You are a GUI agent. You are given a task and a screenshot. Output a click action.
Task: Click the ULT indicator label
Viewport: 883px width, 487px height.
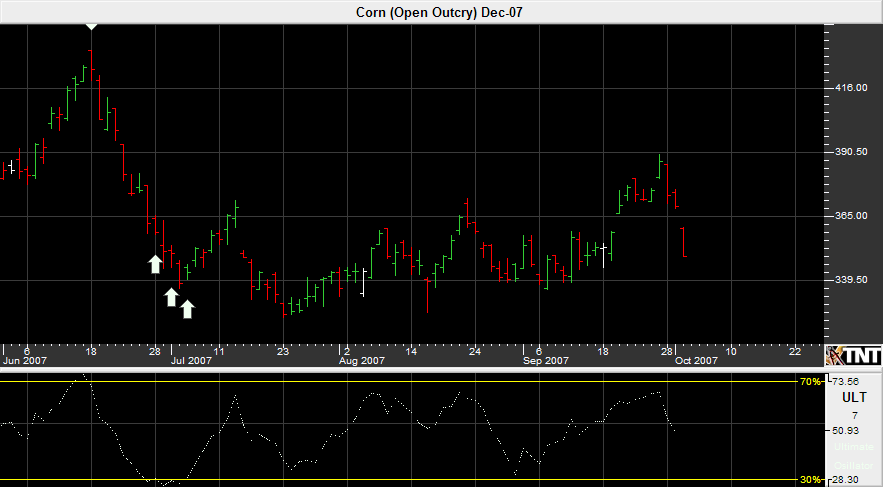(854, 398)
